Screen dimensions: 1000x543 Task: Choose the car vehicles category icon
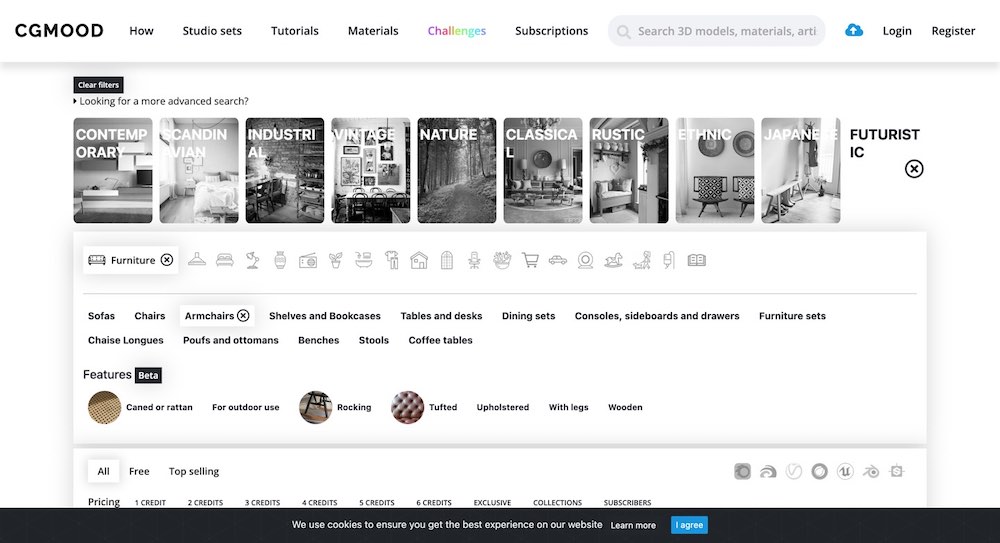point(558,260)
